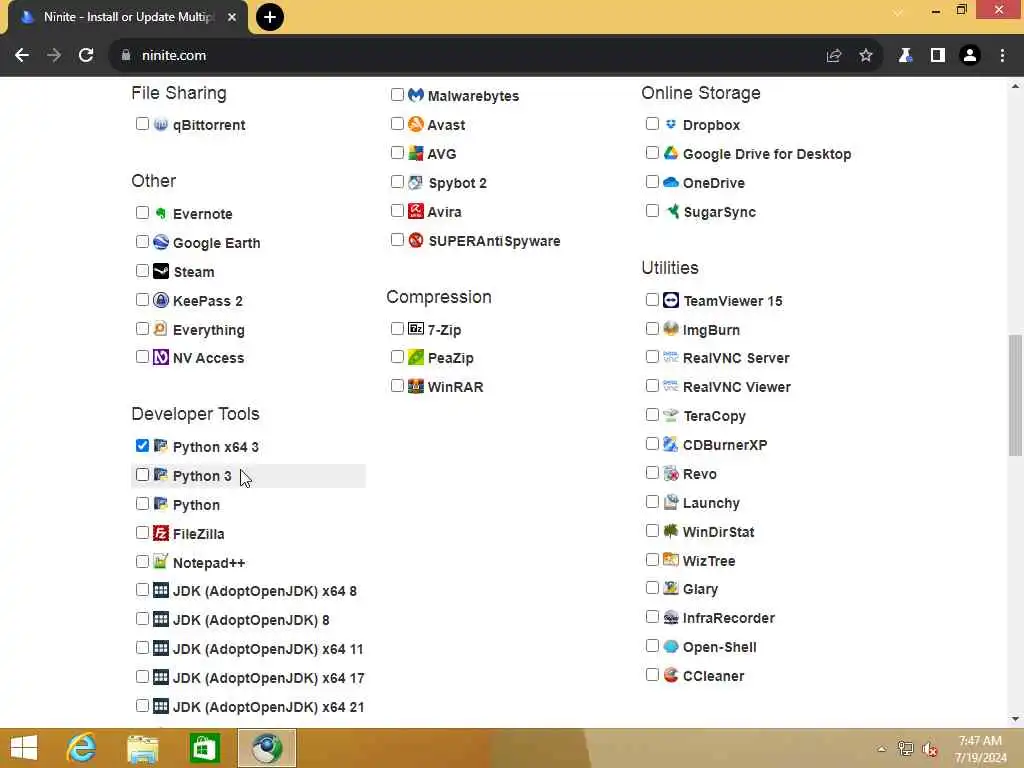Click the WinRAR books icon
Image resolution: width=1024 pixels, height=768 pixels.
416,386
